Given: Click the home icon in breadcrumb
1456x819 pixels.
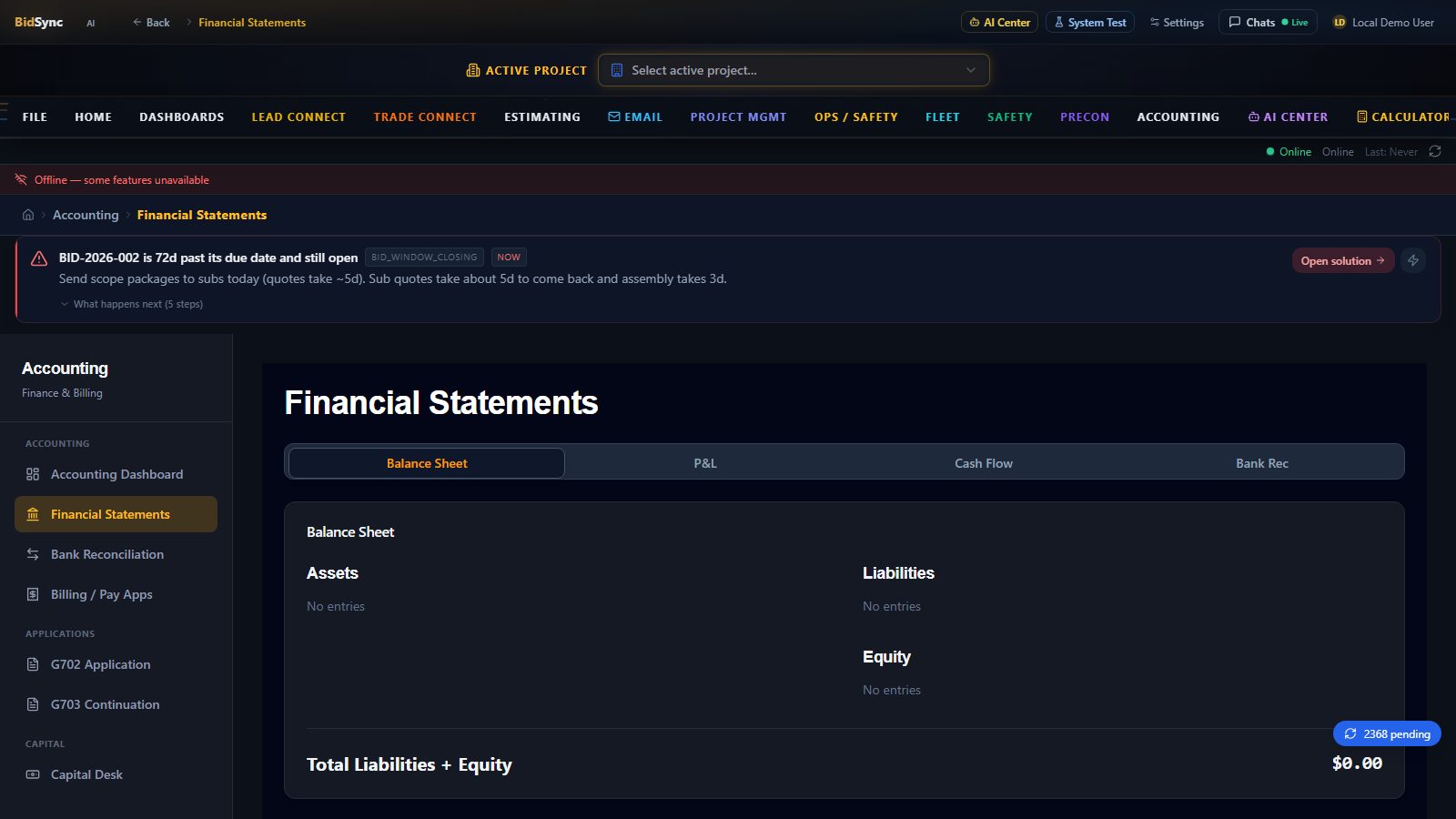Looking at the screenshot, I should tap(28, 215).
